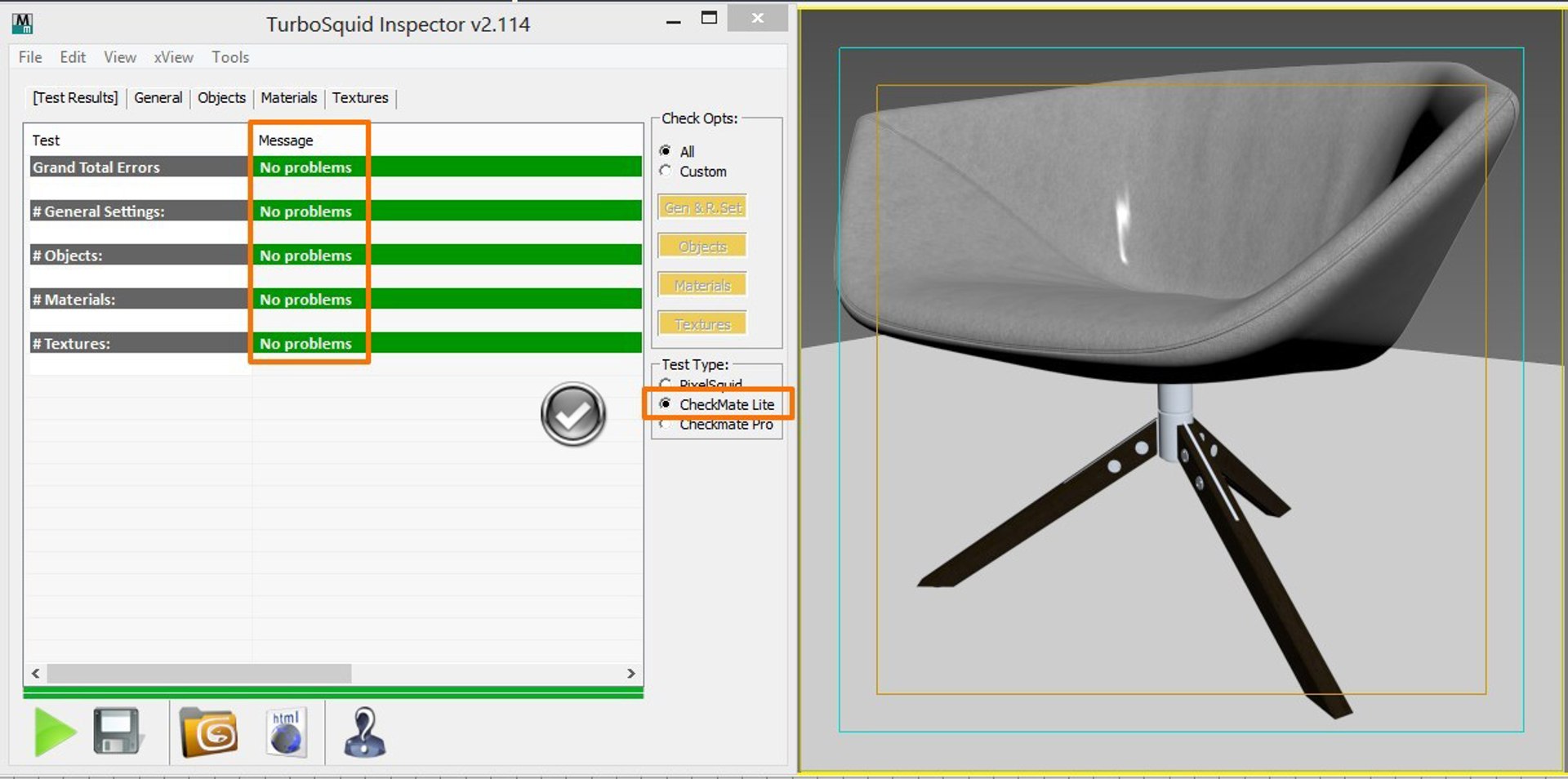Image resolution: width=1568 pixels, height=779 pixels.
Task: Click the Objects check option button
Action: coord(702,247)
